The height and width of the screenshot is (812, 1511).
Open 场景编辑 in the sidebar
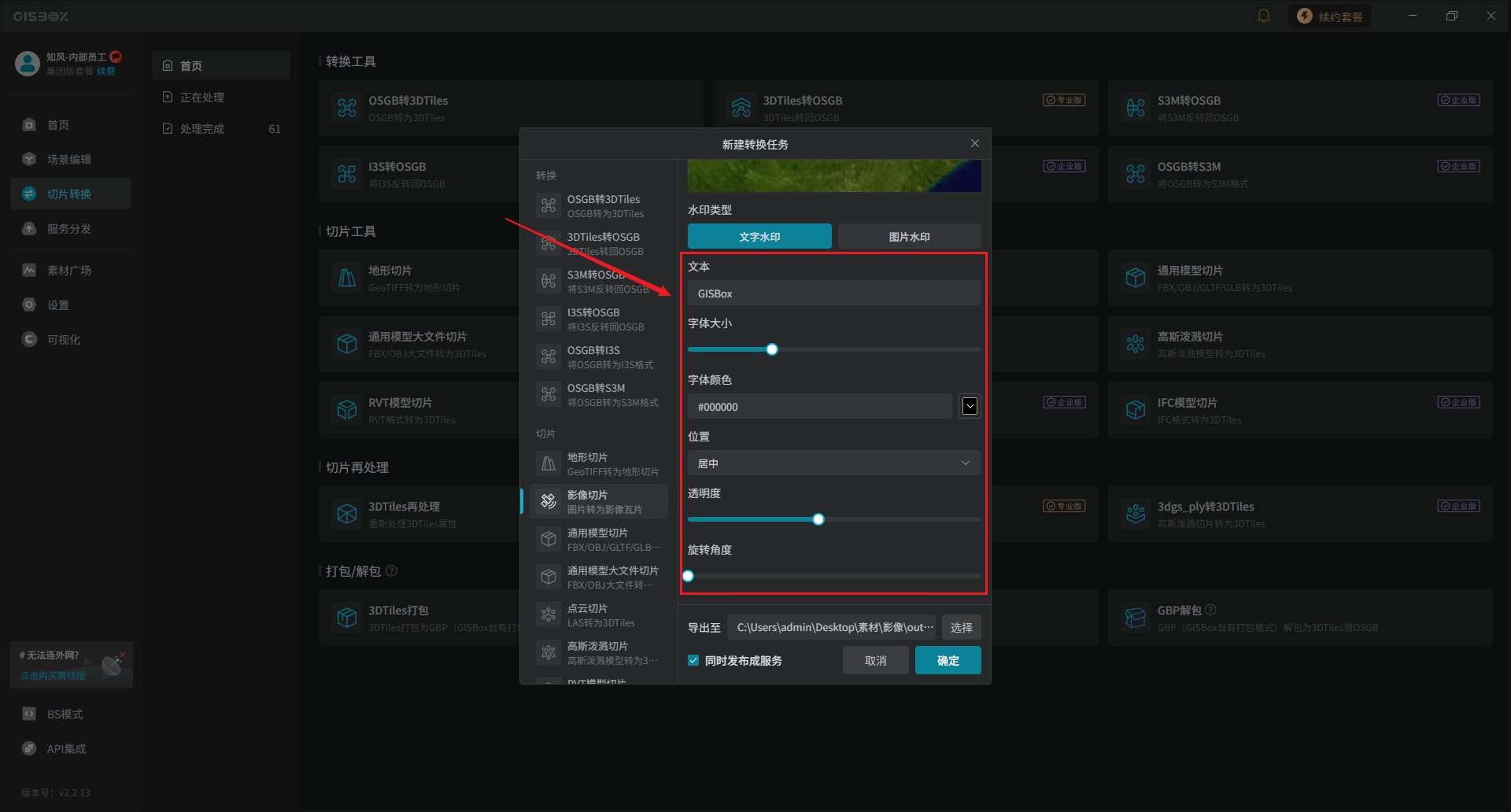[x=71, y=160]
